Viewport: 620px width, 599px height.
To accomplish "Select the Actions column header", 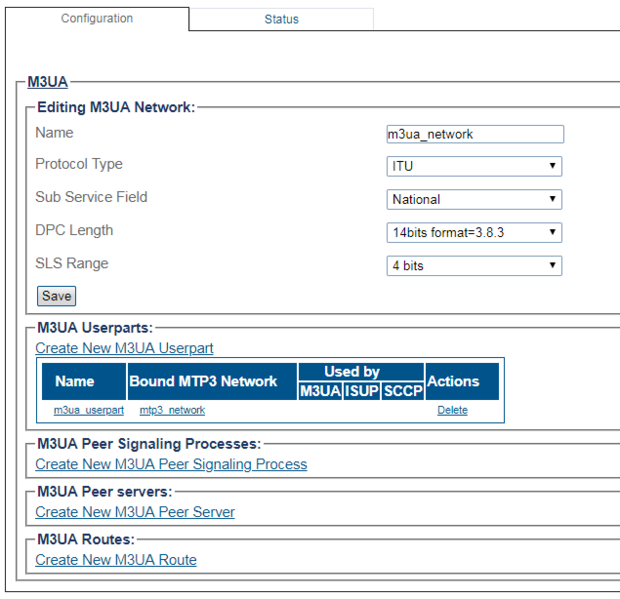I will 462,382.
